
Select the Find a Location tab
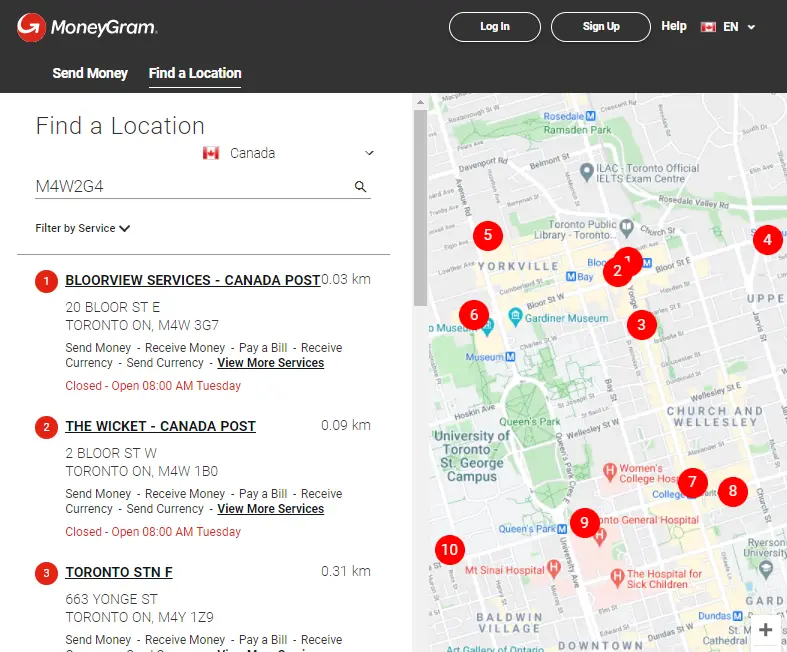[195, 73]
